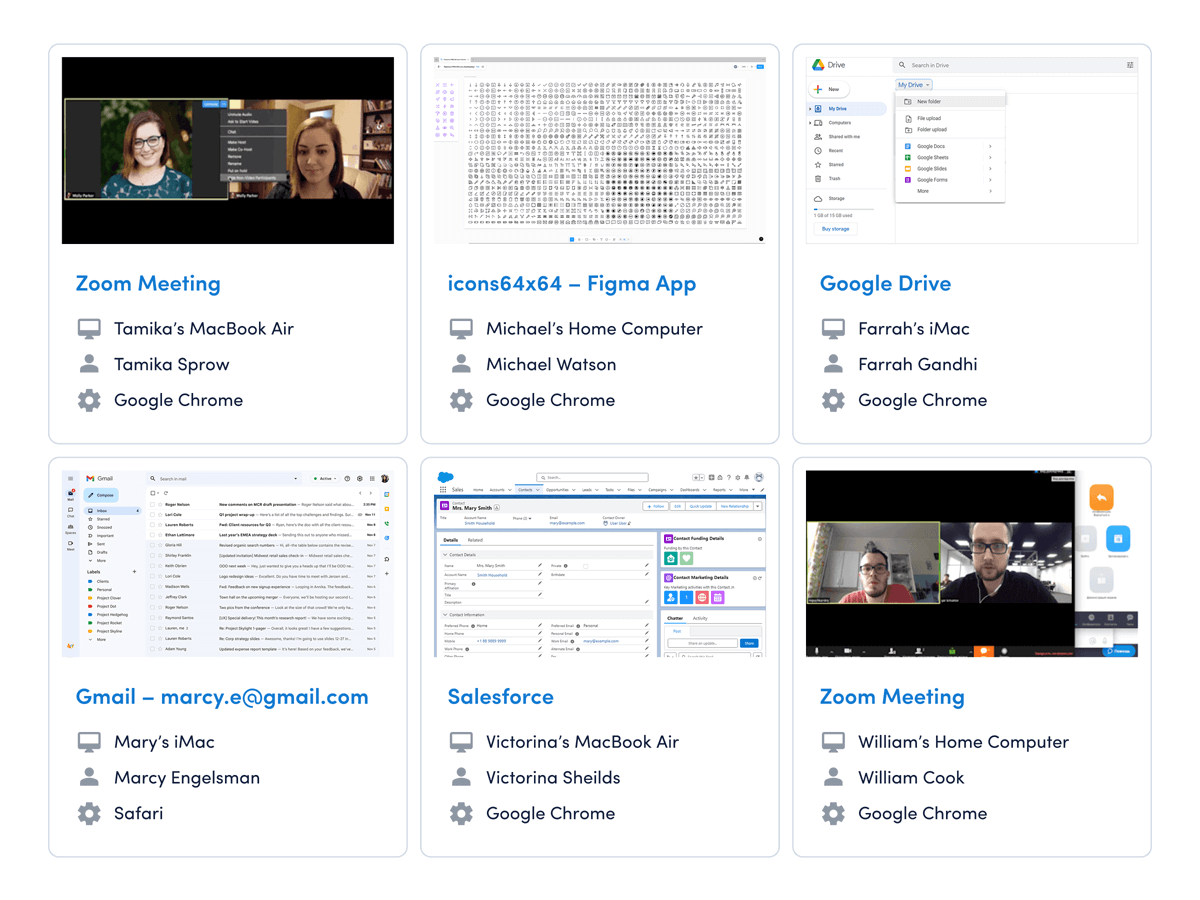Image resolution: width=1200 pixels, height=900 pixels.
Task: Star the Lori Cole Q1 project email
Action: coord(160,515)
